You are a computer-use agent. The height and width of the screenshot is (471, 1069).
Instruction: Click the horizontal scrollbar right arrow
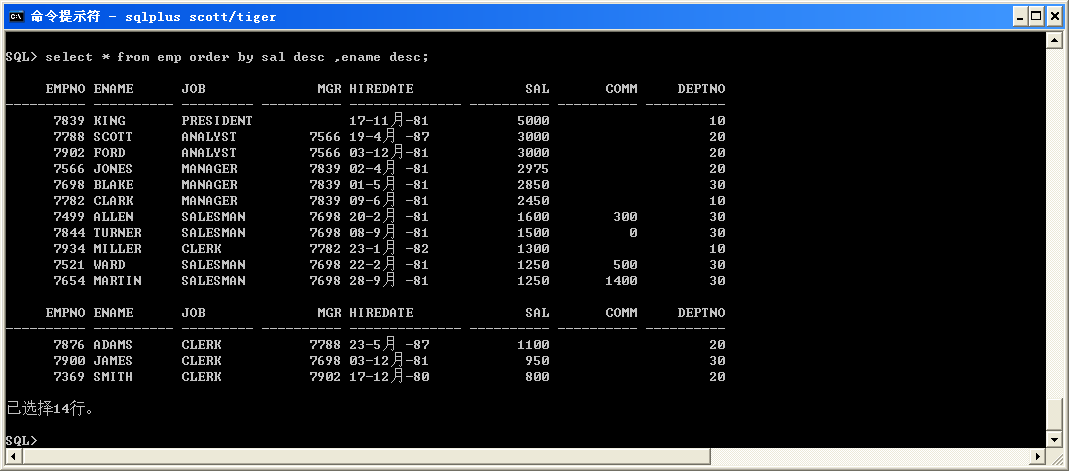pos(1037,456)
